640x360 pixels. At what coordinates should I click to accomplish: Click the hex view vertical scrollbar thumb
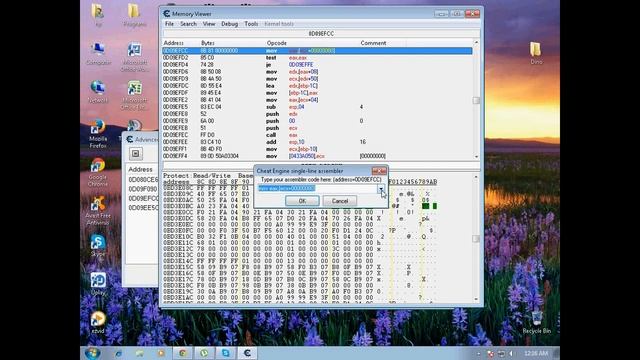point(476,238)
